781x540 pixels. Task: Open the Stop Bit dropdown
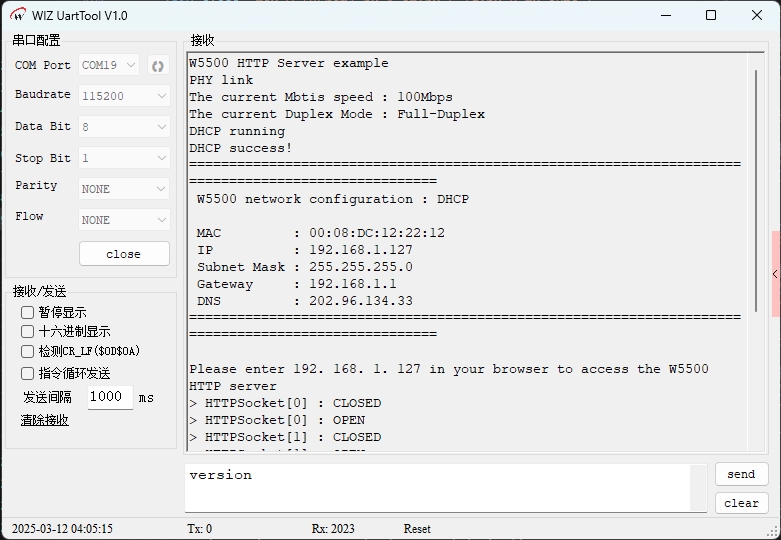click(x=124, y=158)
